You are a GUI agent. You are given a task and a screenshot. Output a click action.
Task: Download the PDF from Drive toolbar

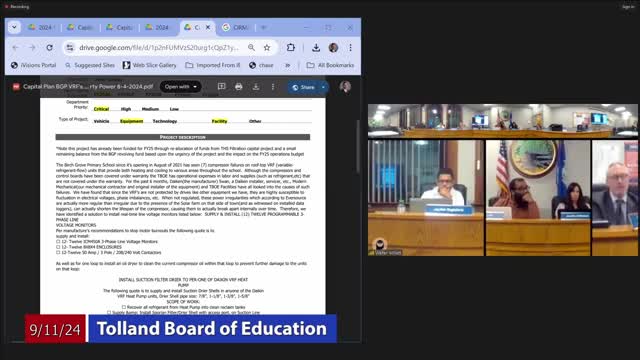point(256,87)
